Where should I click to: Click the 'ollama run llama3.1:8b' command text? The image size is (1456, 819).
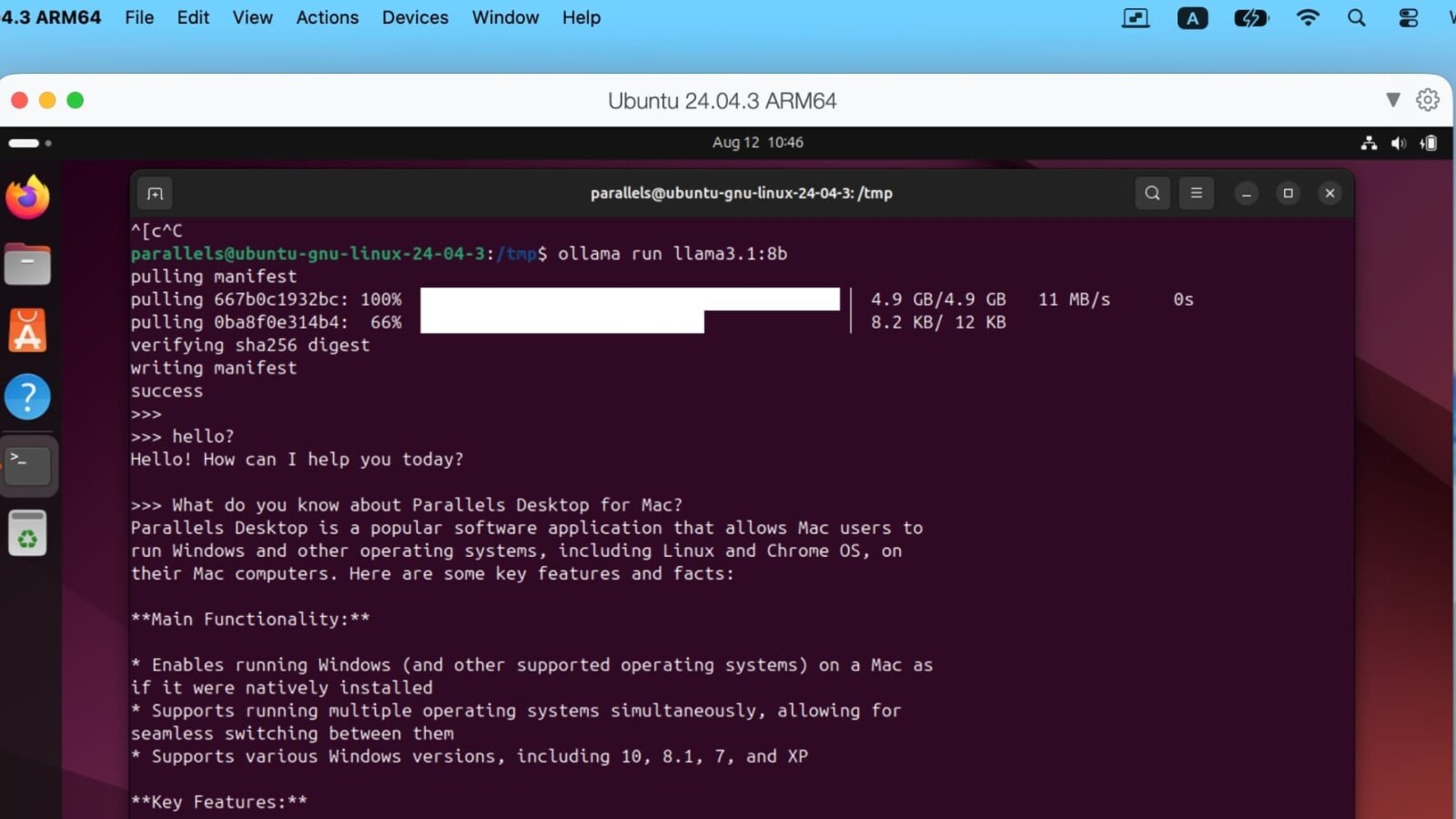tap(672, 254)
